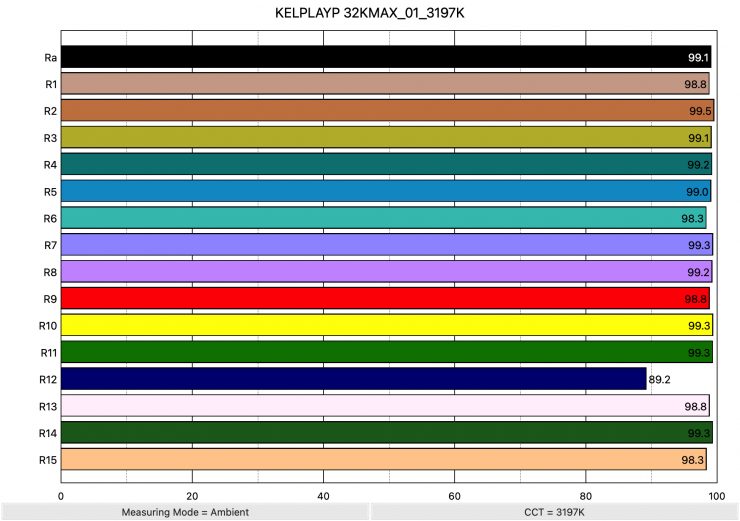Click the CCT = 3197K field
Viewport: 740px width, 521px height.
coord(554,511)
